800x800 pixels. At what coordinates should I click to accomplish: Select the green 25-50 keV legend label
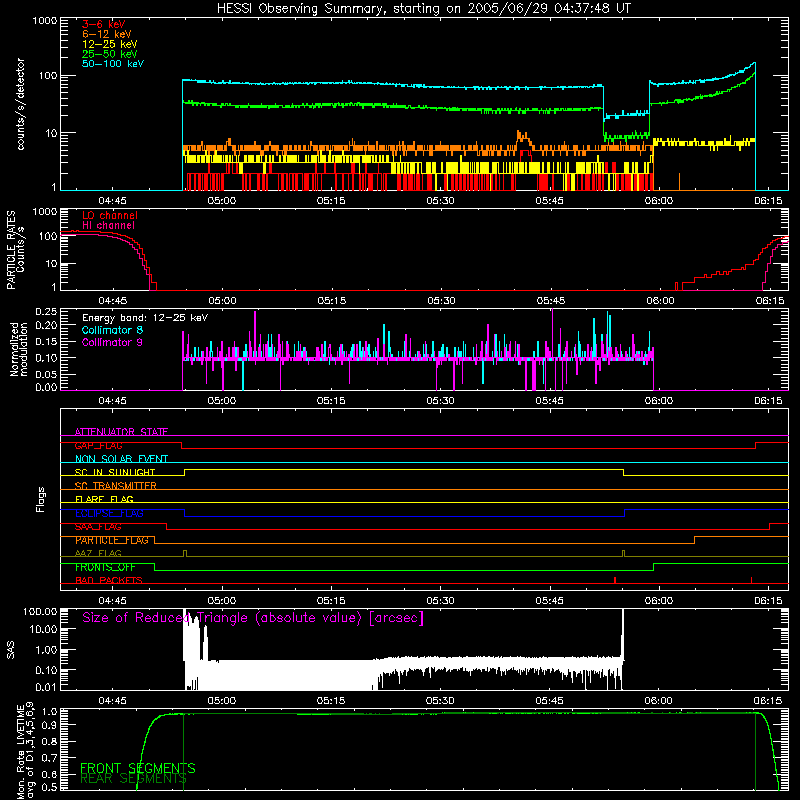pyautogui.click(x=110, y=54)
